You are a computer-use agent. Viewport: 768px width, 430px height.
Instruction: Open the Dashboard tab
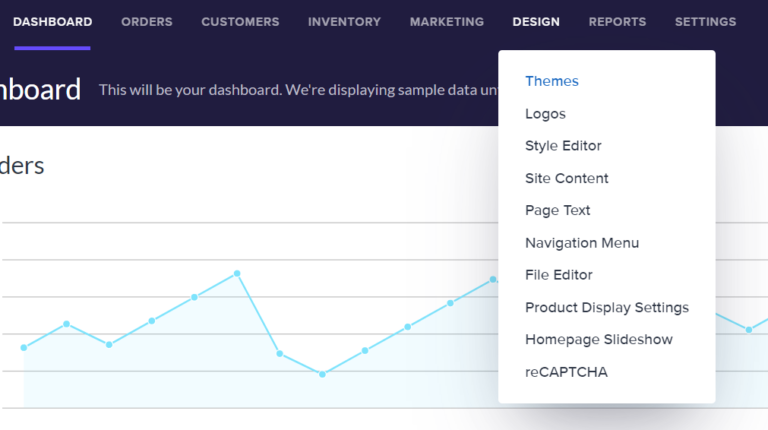52,22
